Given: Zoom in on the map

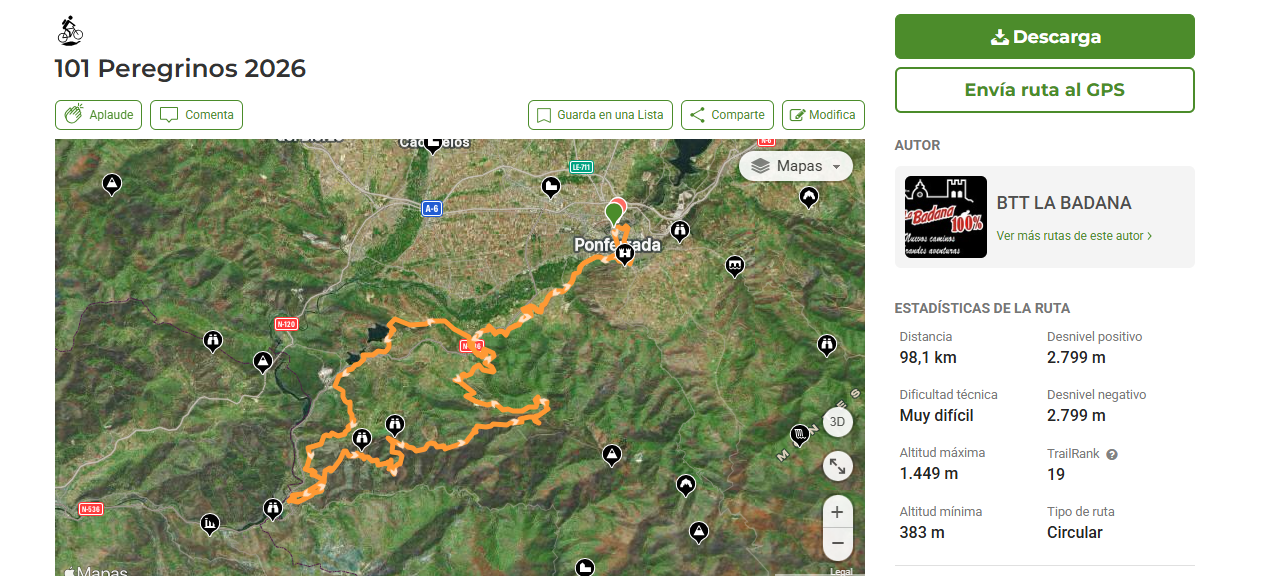Looking at the screenshot, I should coord(837,512).
